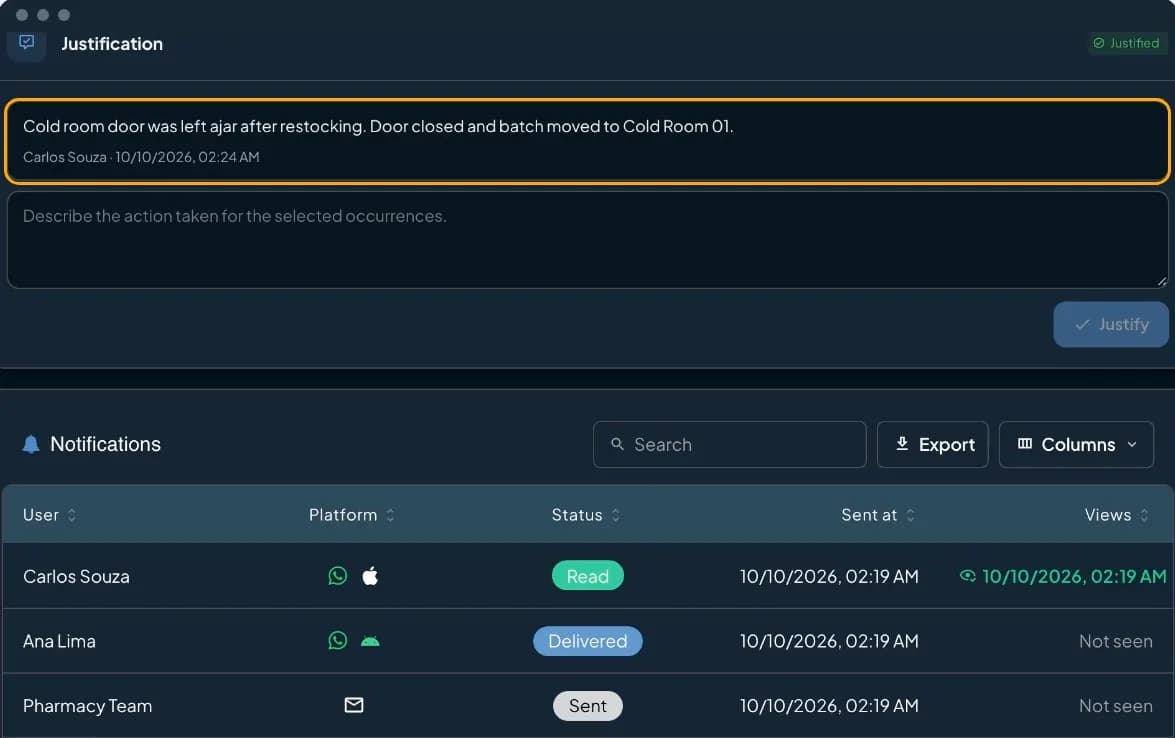Sort by Sent at column
Screen dimensions: 1175x738
click(878, 515)
